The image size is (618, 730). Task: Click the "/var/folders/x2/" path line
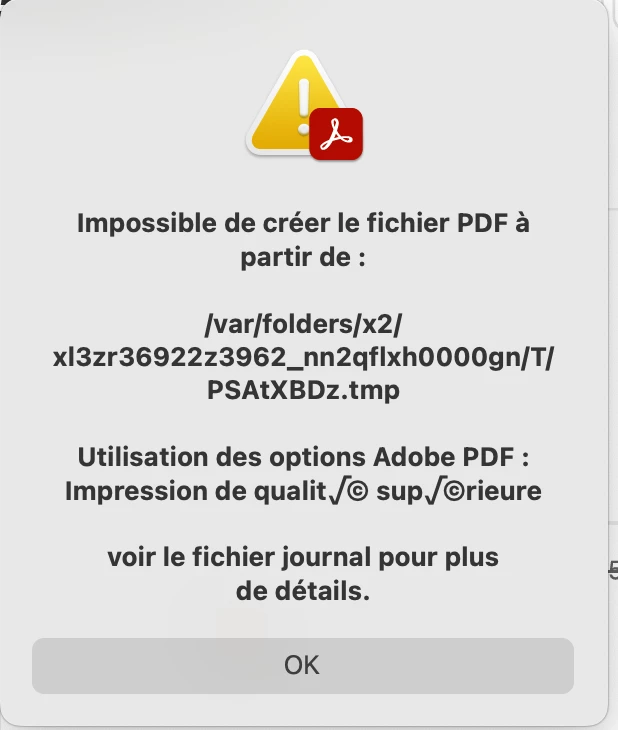303,324
